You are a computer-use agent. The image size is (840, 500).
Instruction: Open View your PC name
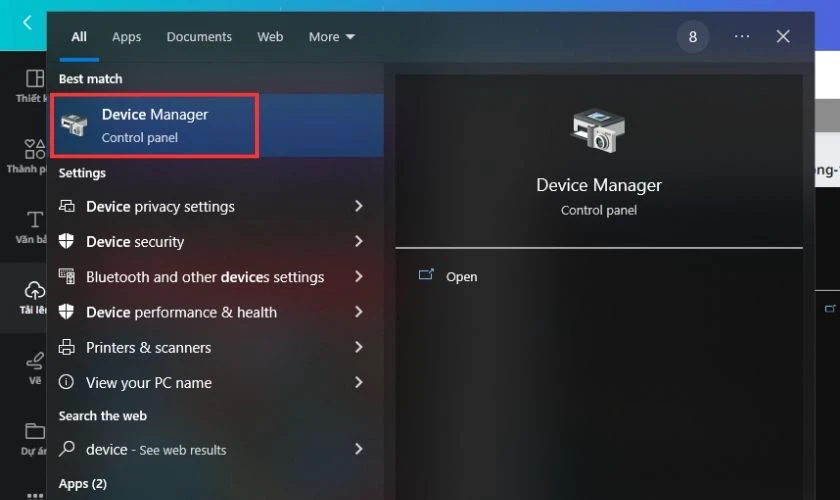215,383
